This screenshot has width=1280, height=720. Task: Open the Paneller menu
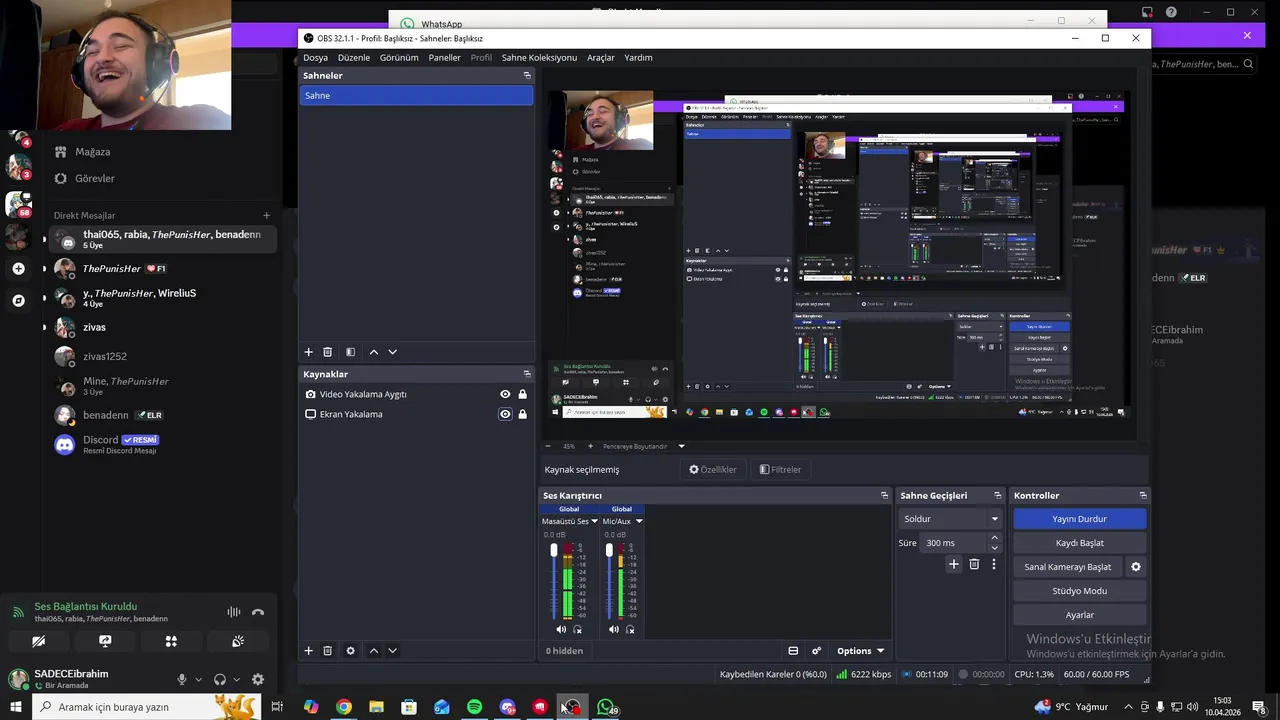445,57
